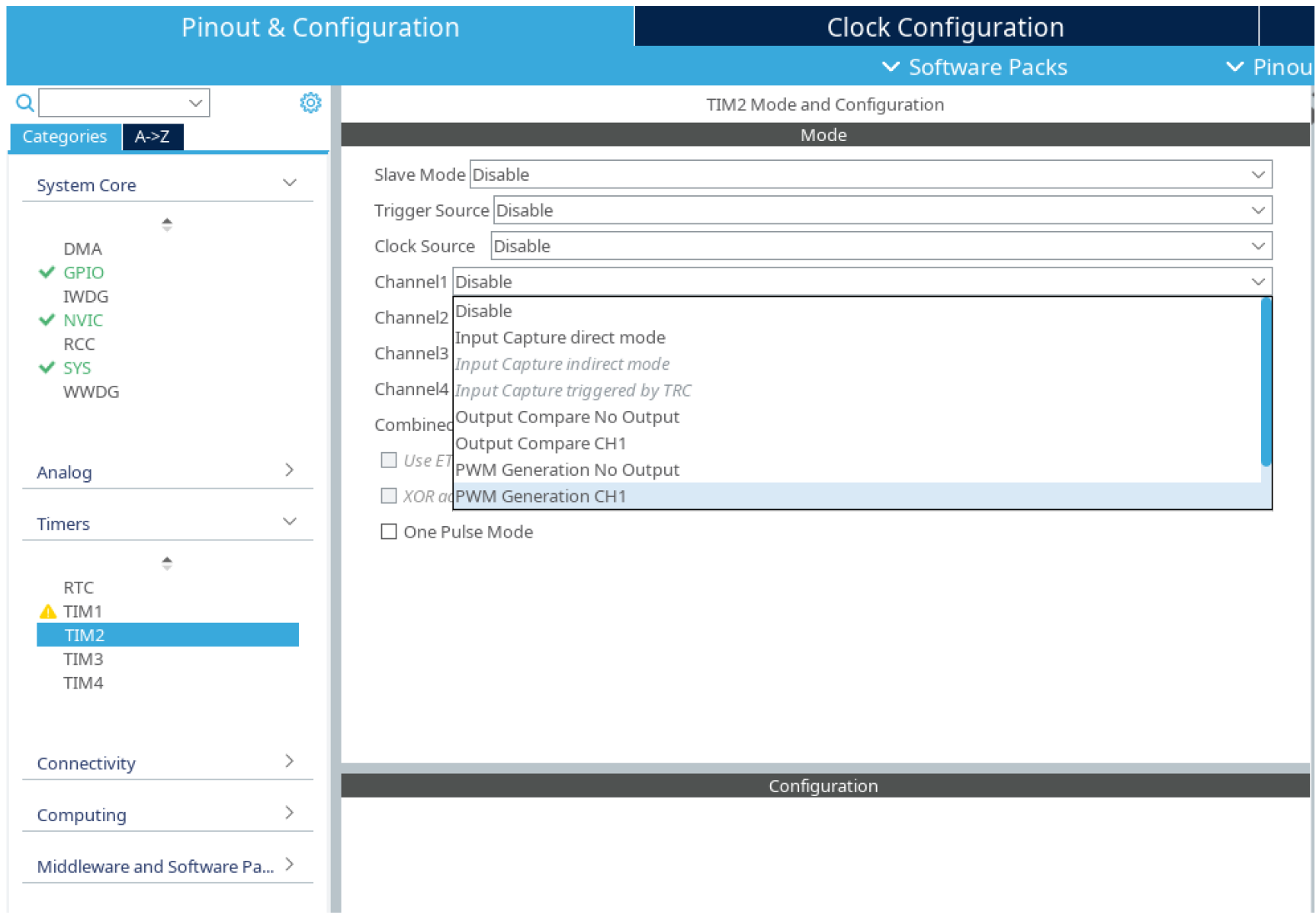Select PWM Generation CH1 option
This screenshot has width=1316, height=918.
tap(541, 497)
